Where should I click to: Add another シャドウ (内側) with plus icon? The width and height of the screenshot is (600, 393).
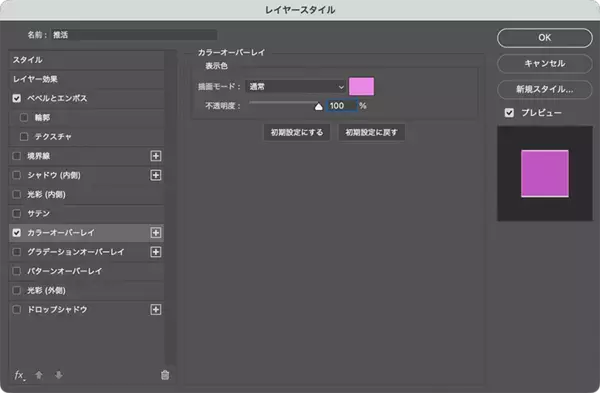[156, 175]
